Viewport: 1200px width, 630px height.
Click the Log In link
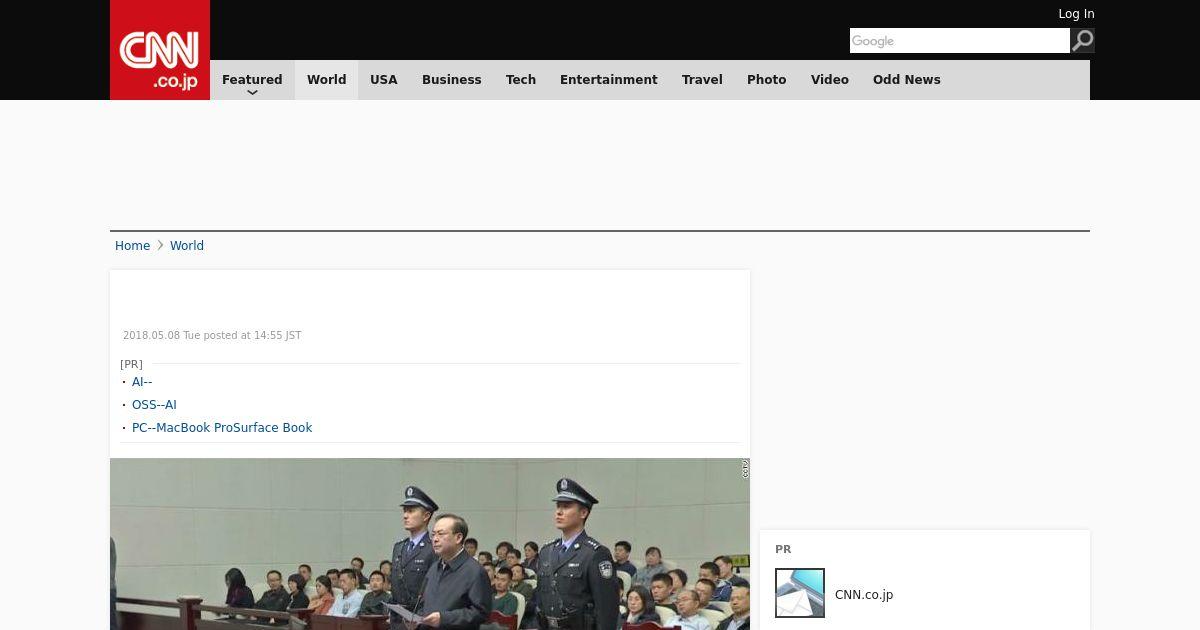[x=1076, y=14]
